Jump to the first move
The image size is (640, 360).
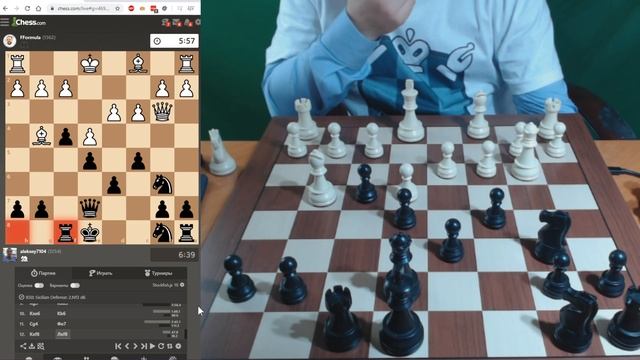click(118, 346)
